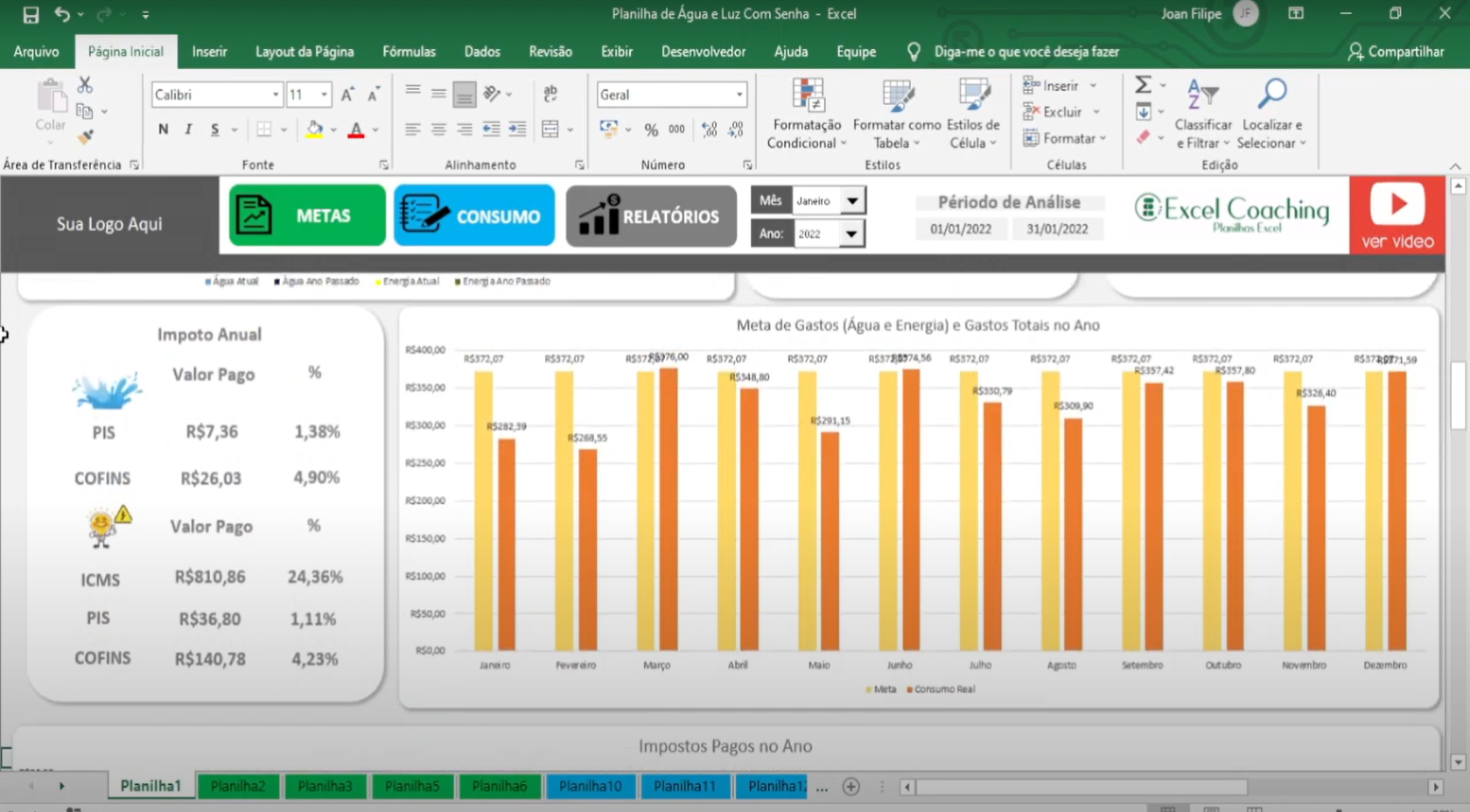Select the Planilha2 sheet tab

click(237, 787)
